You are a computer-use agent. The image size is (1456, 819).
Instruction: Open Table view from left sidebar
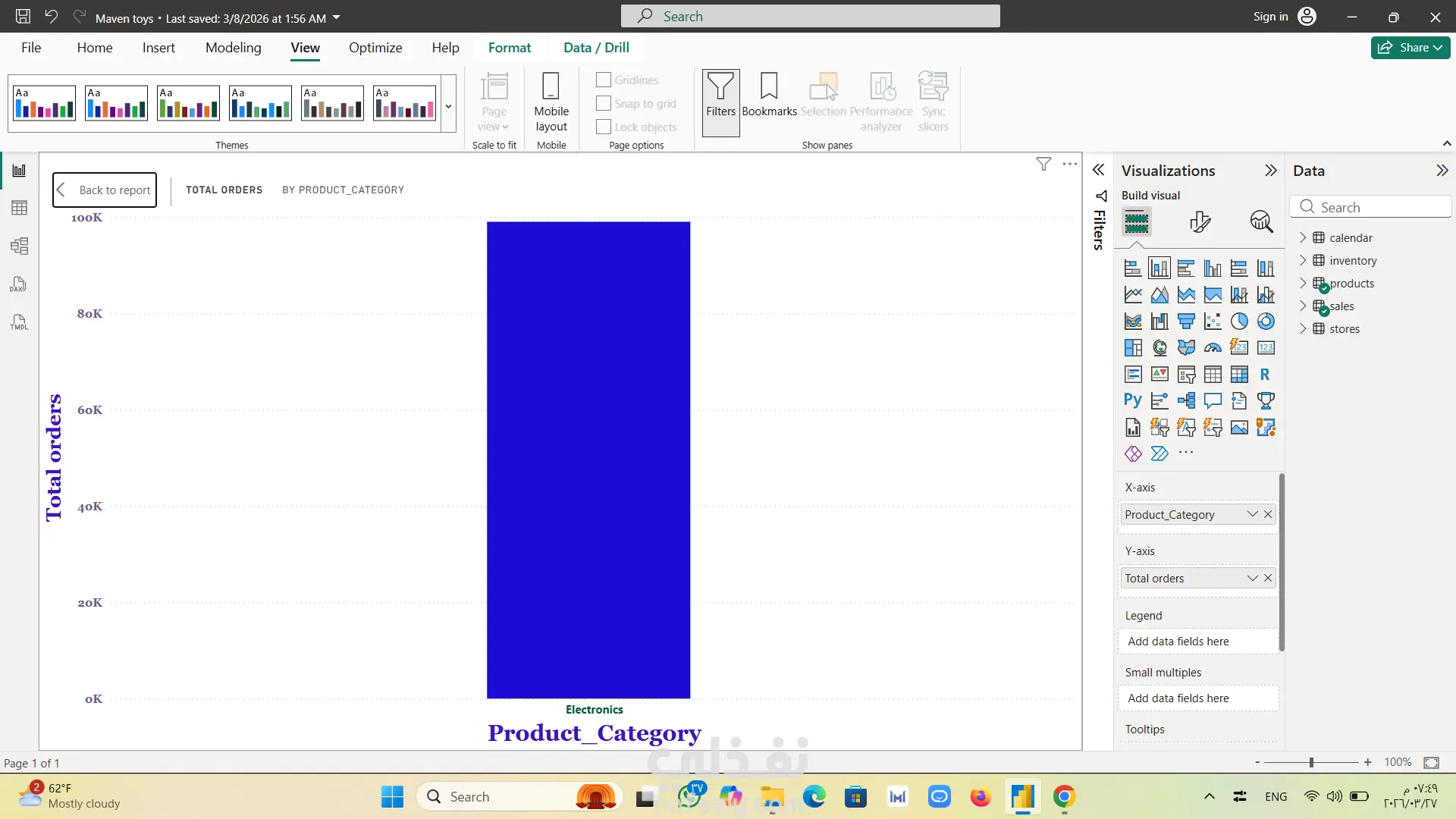(x=19, y=208)
